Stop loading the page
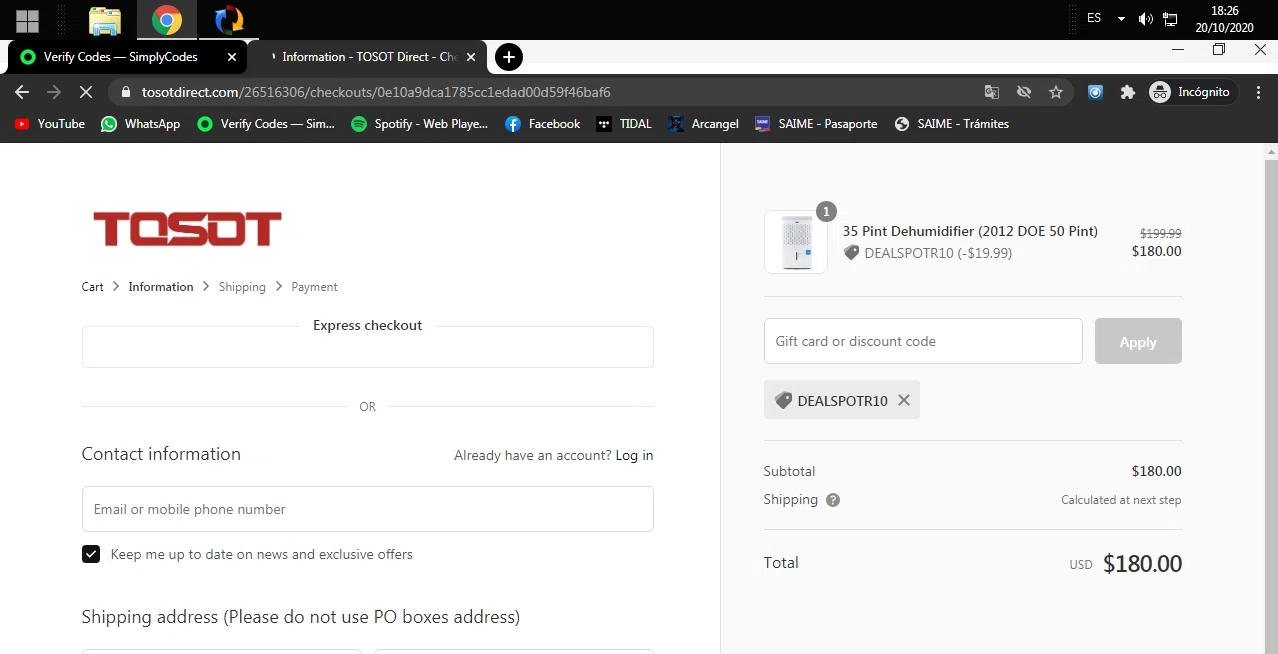The height and width of the screenshot is (654, 1278). pos(86,92)
